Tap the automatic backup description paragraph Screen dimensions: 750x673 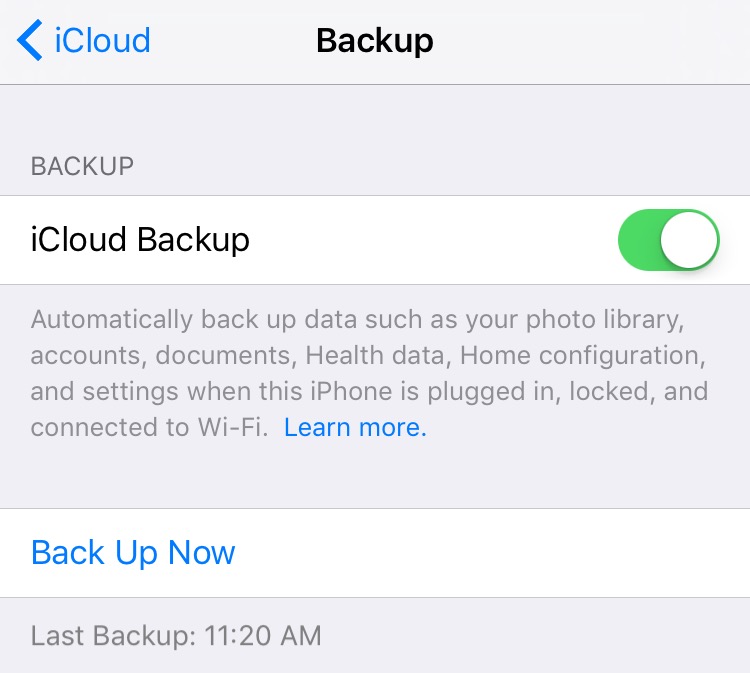point(369,373)
